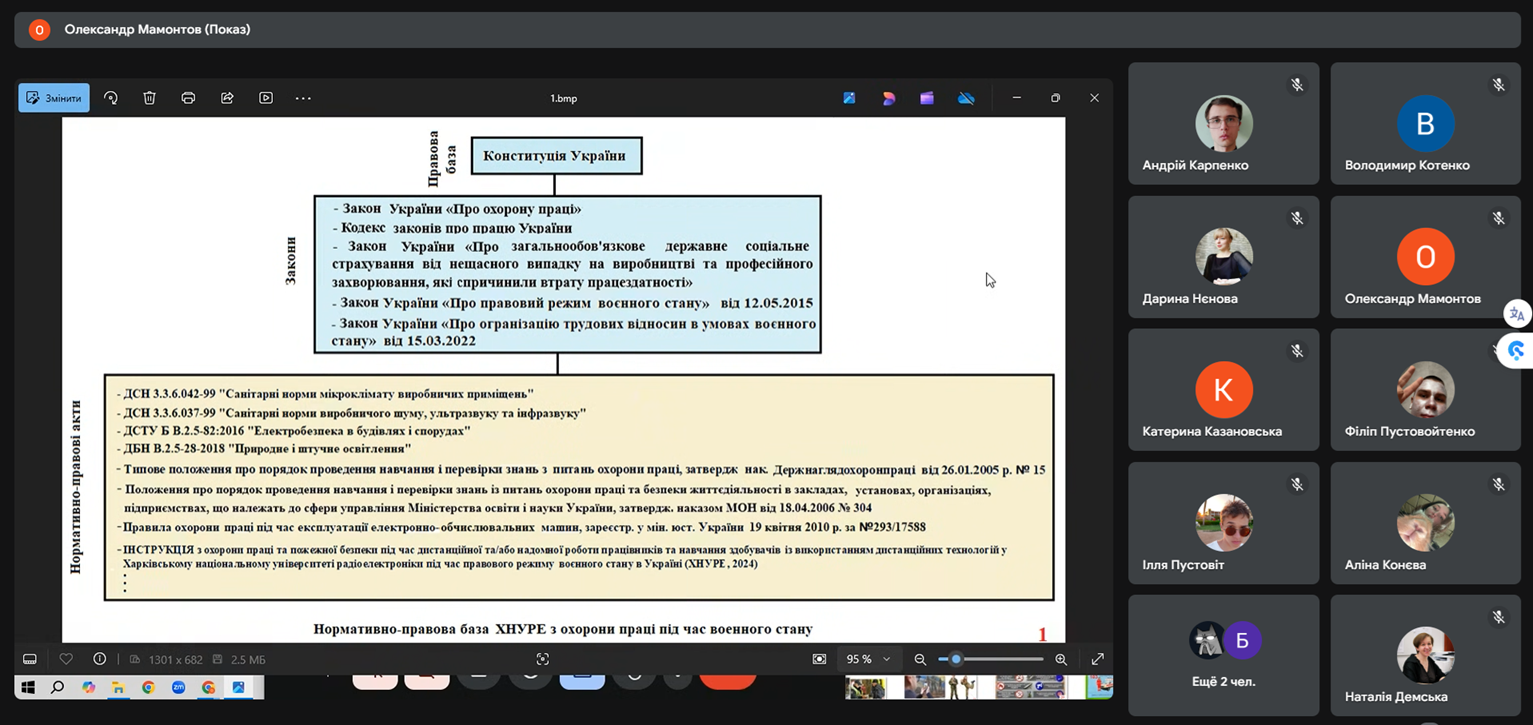Mark image as favorite with heart
Screen dimensions: 1533x725
[66, 659]
